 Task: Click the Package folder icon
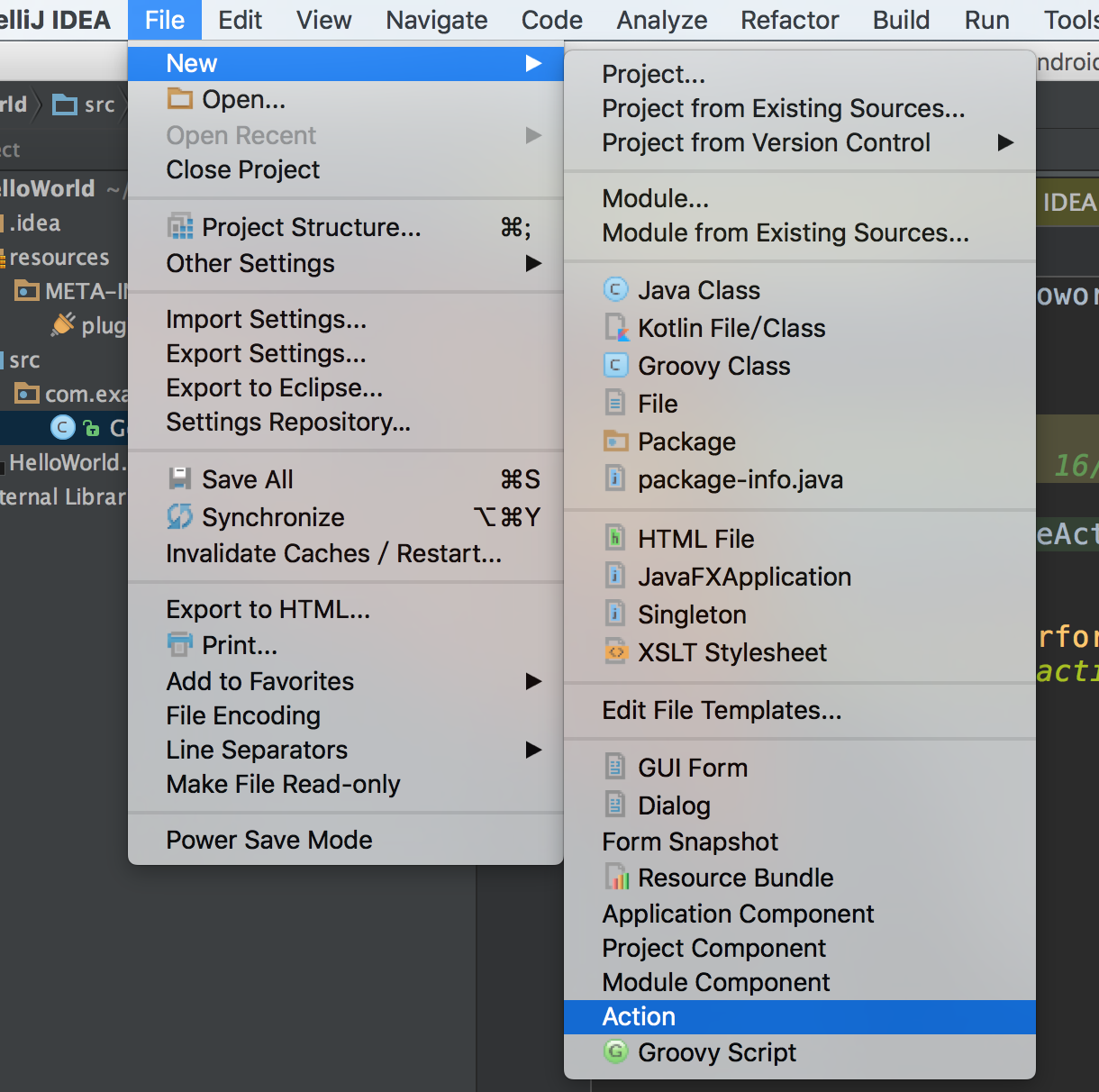click(615, 441)
